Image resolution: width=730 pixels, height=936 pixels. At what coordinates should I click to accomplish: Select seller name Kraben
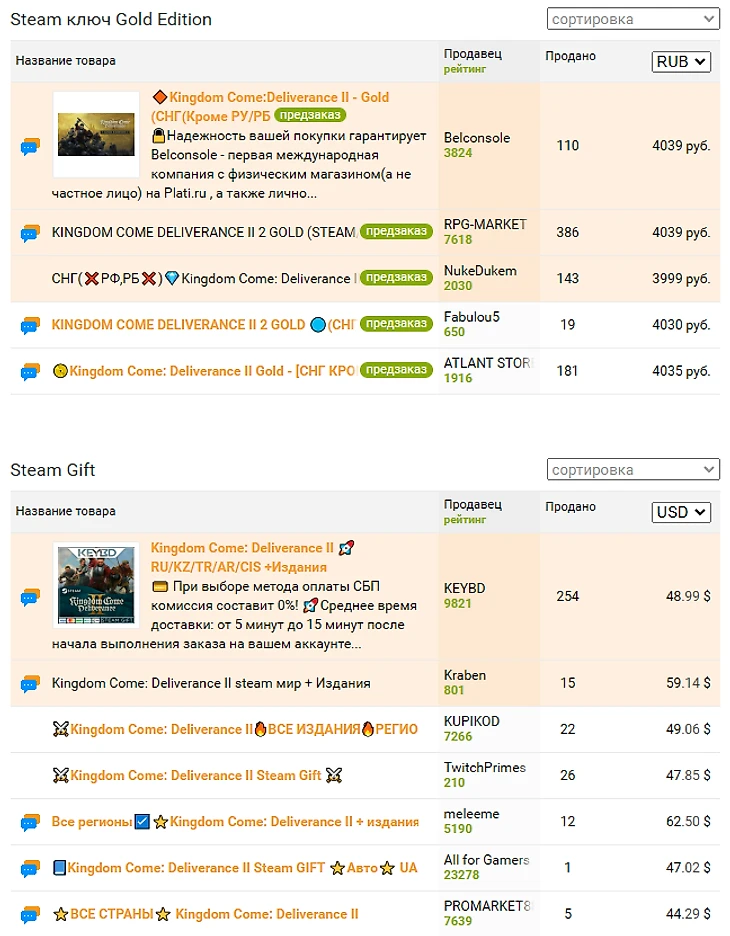tap(465, 675)
